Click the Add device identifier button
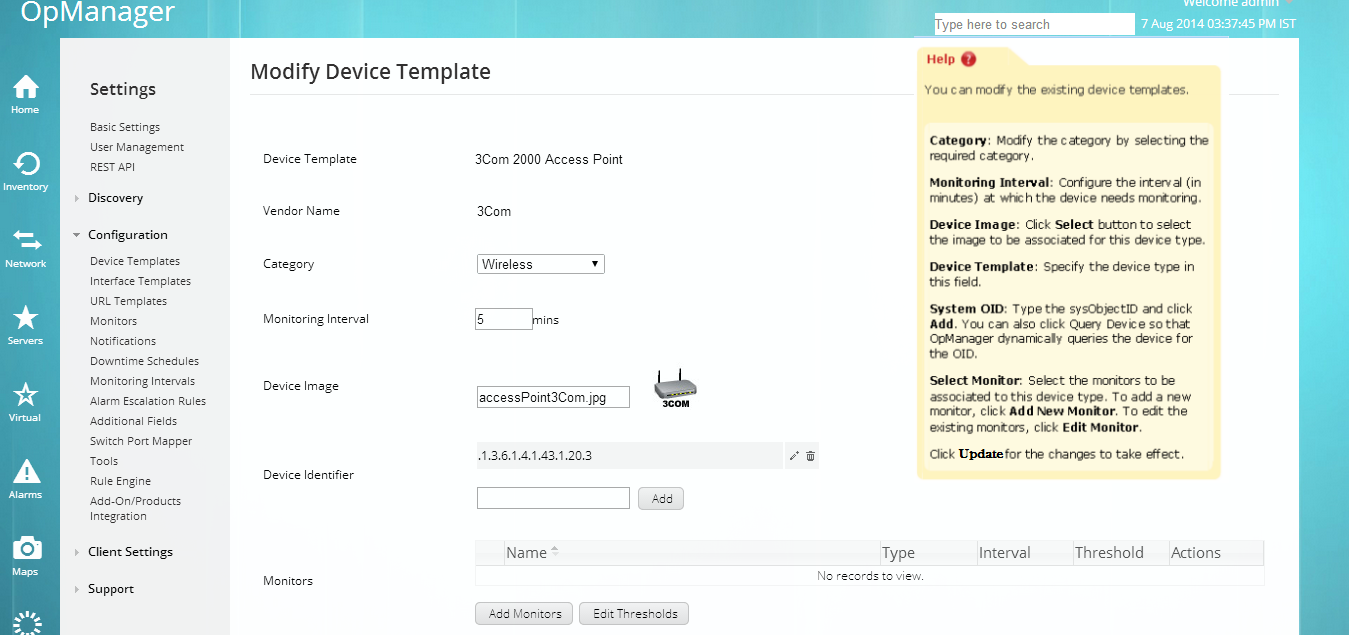Viewport: 1349px width, 635px height. pos(661,498)
